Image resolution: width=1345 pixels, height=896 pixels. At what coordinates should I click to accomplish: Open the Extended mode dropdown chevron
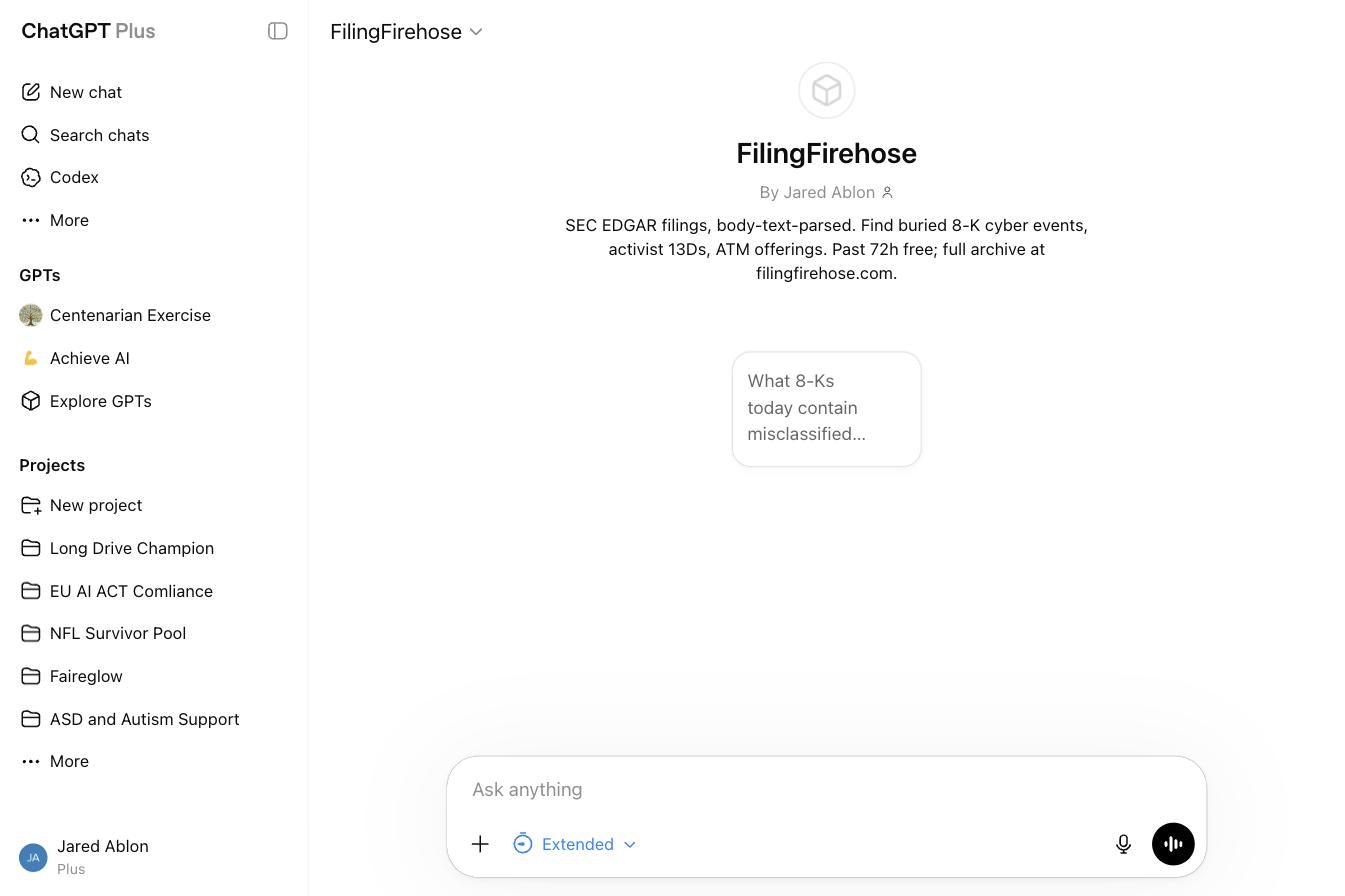pyautogui.click(x=630, y=845)
